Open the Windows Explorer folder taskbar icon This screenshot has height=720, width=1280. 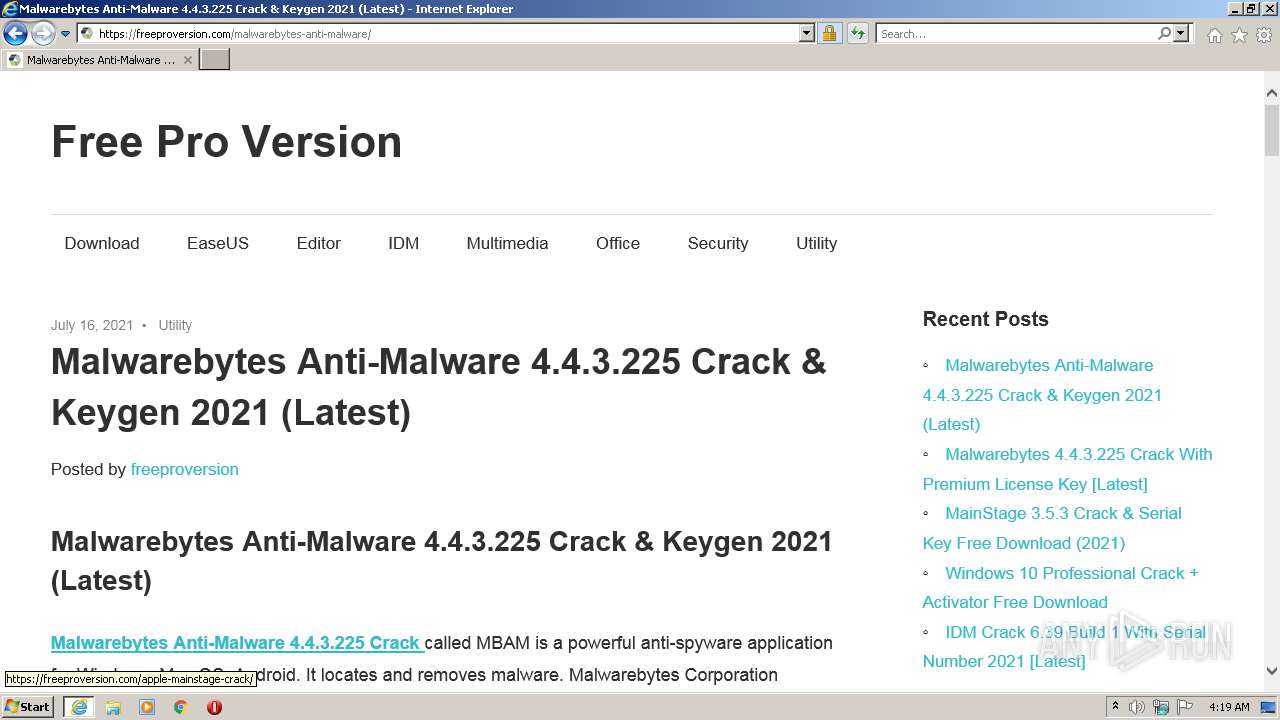113,707
